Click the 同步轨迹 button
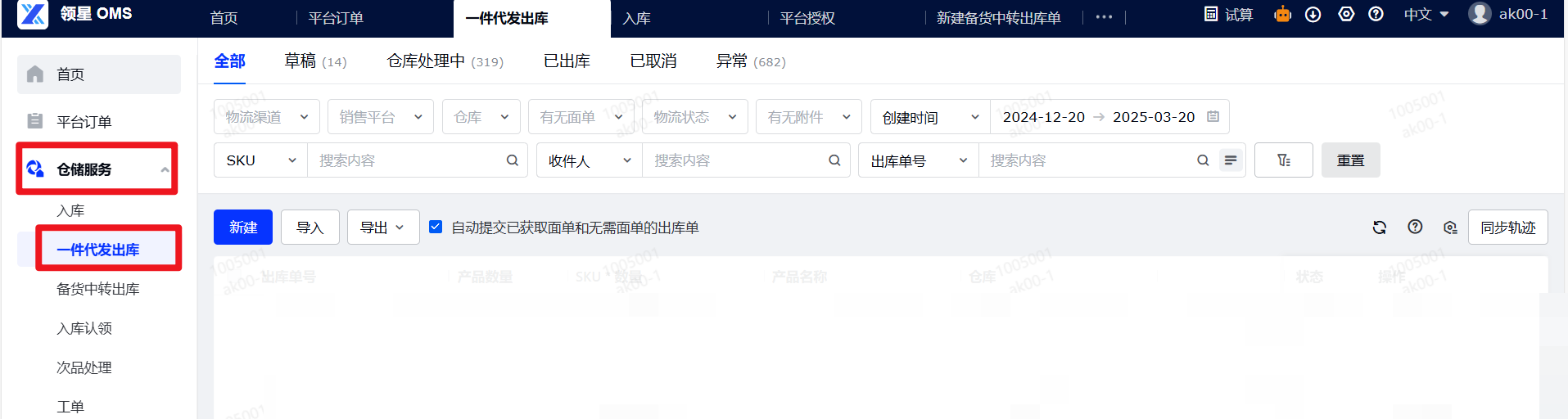 [x=1508, y=228]
